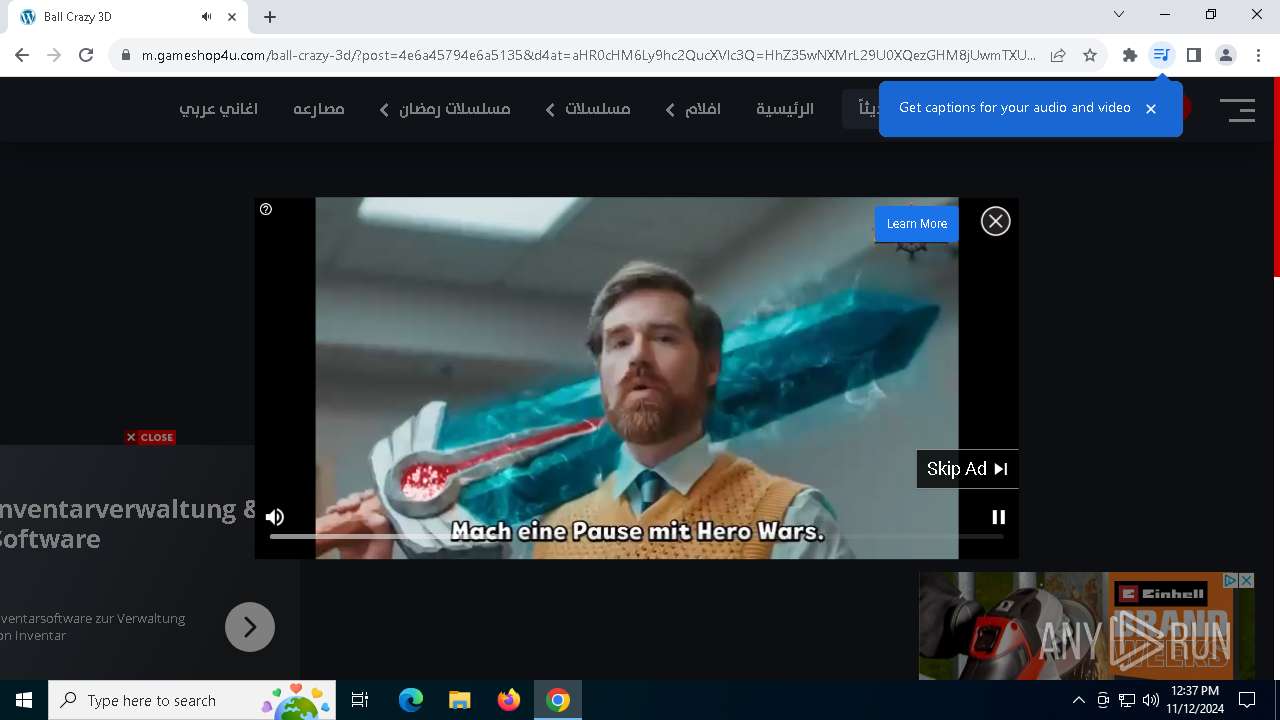Bookmark this page with star icon
The image size is (1280, 720).
(x=1090, y=56)
